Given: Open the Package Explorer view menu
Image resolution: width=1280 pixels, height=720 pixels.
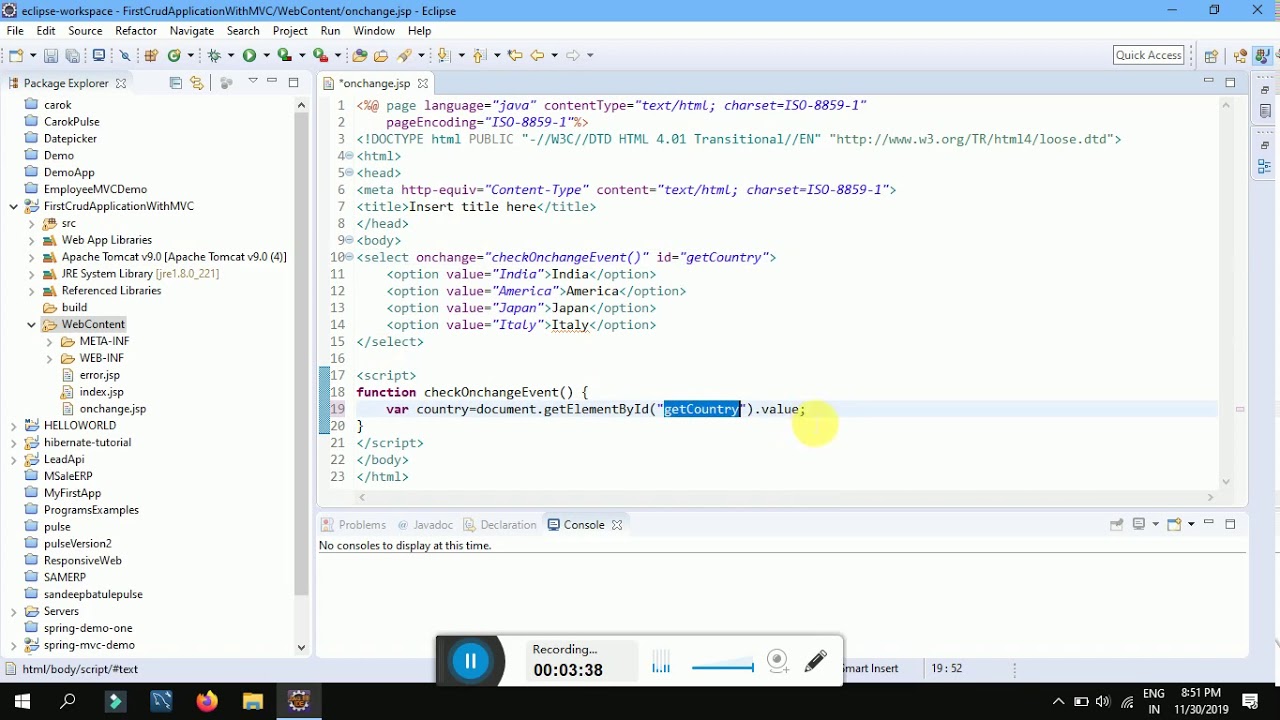Looking at the screenshot, I should [253, 81].
